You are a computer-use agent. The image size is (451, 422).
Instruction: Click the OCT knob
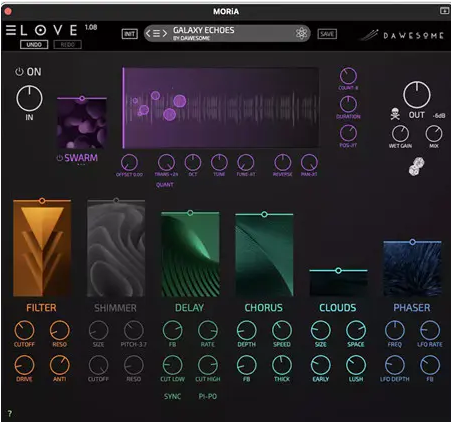193,163
